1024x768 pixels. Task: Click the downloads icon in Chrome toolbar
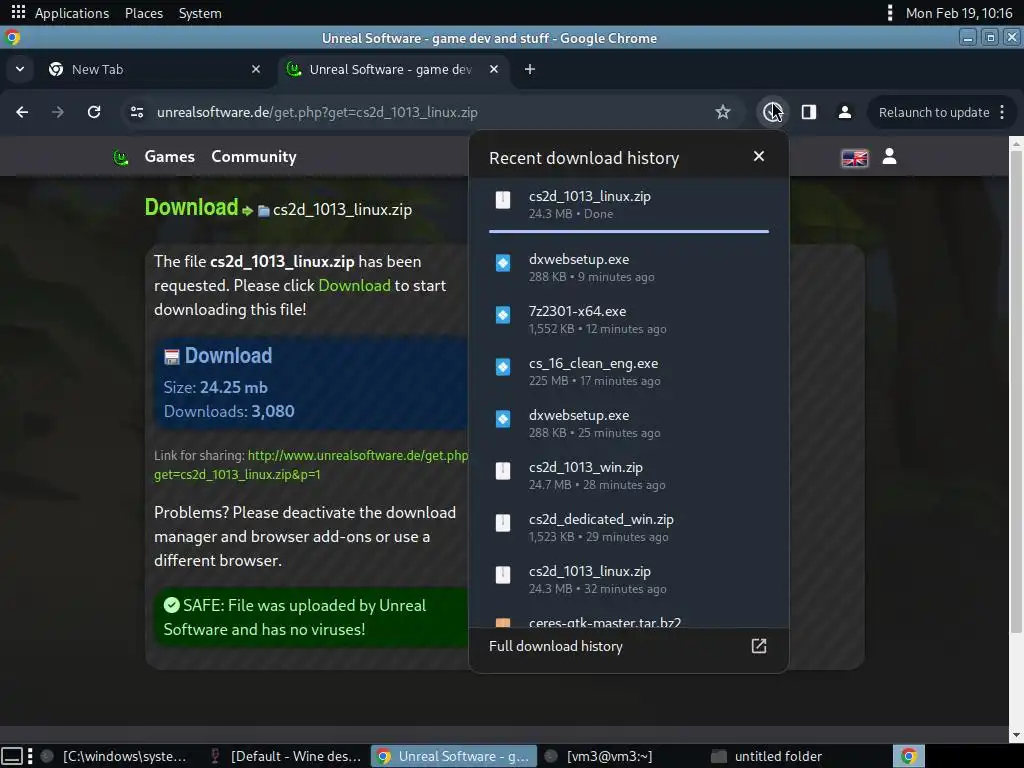pos(773,112)
